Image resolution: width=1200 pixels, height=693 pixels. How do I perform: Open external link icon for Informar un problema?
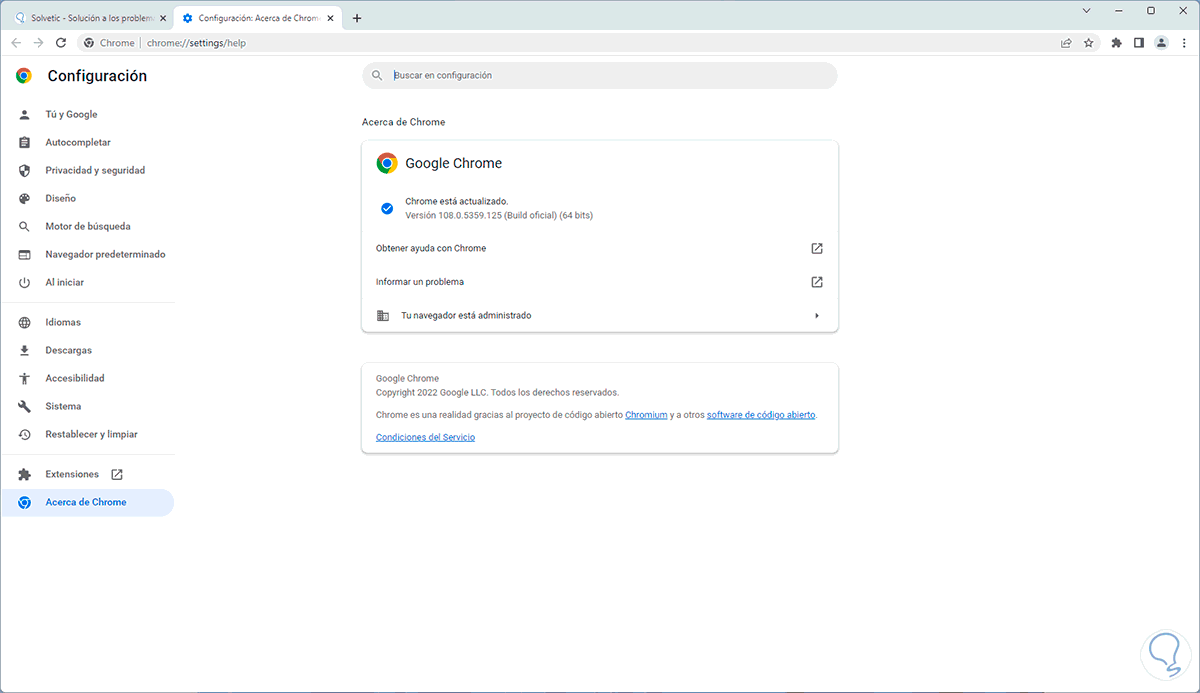(816, 282)
